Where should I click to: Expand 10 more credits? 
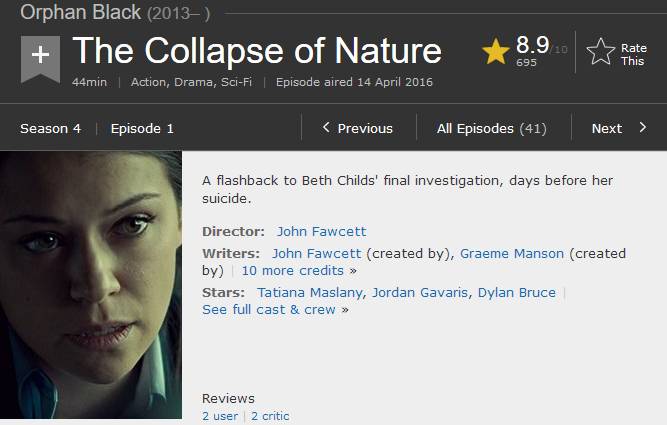click(x=293, y=270)
